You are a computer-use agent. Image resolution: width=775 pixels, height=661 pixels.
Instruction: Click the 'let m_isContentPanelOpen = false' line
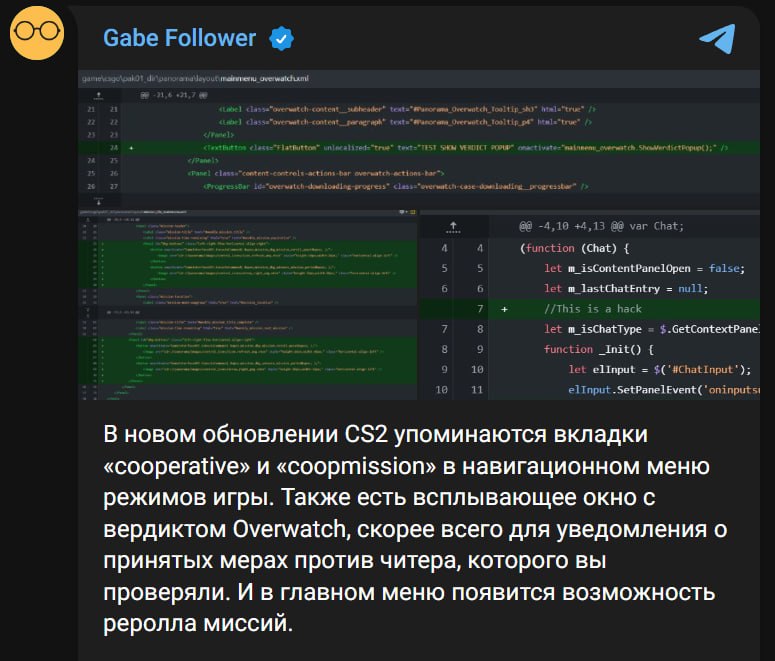coord(644,268)
